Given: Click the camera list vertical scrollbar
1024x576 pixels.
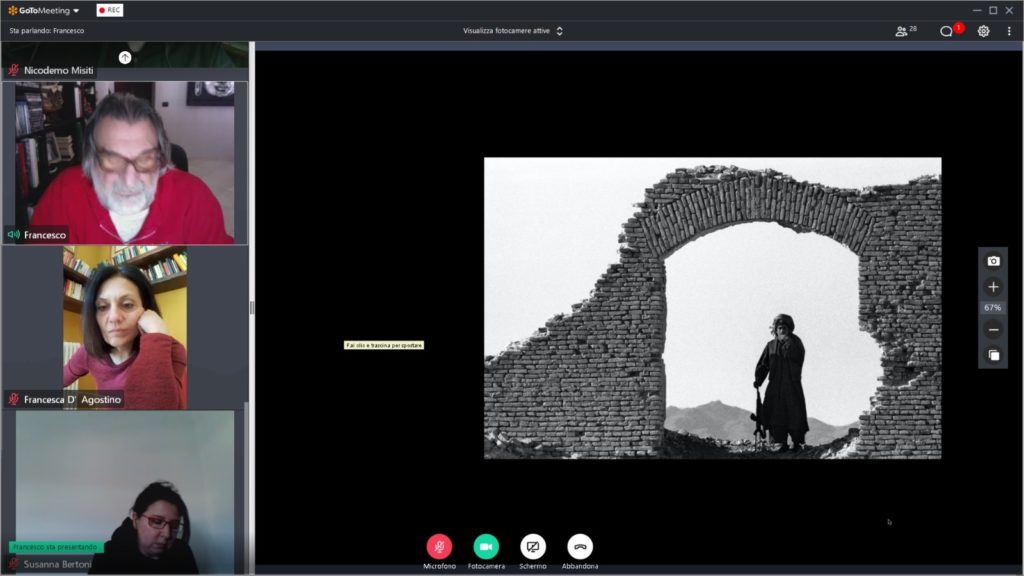Looking at the screenshot, I should click(x=246, y=488).
